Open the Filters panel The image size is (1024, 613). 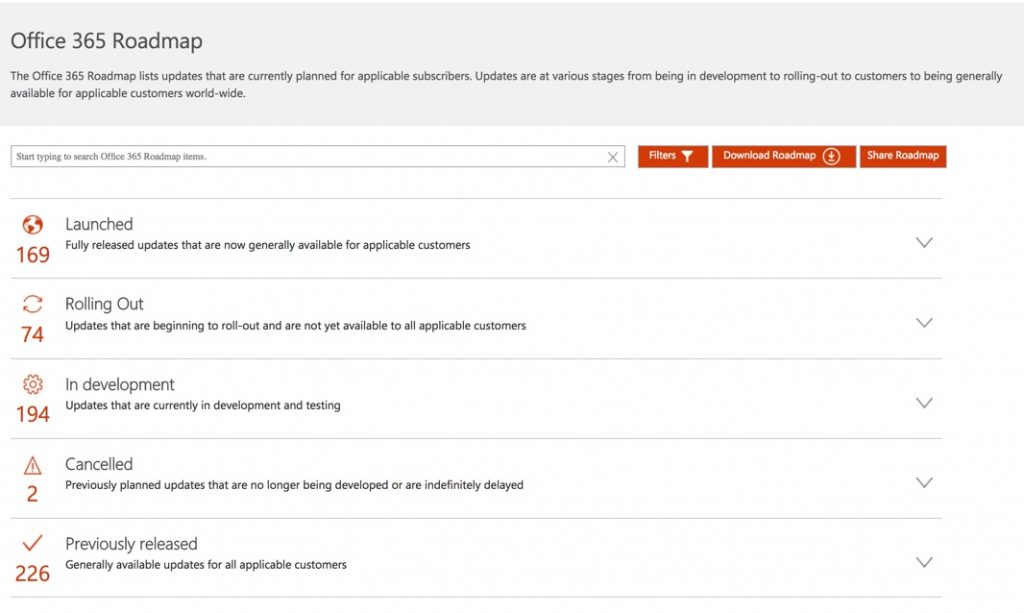point(671,156)
